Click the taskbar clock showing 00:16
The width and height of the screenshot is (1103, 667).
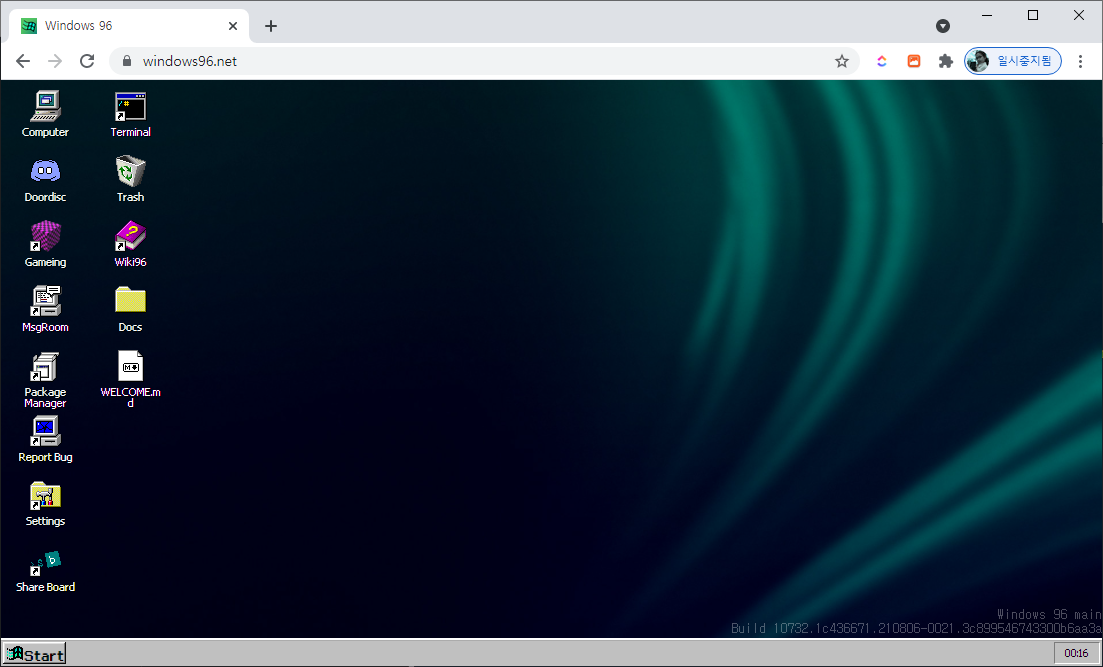point(1076,654)
